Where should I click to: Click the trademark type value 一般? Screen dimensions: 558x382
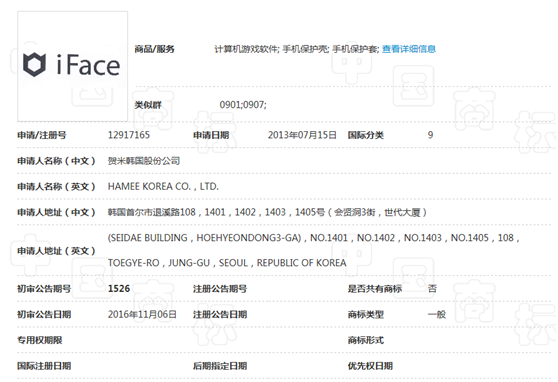[x=437, y=314]
